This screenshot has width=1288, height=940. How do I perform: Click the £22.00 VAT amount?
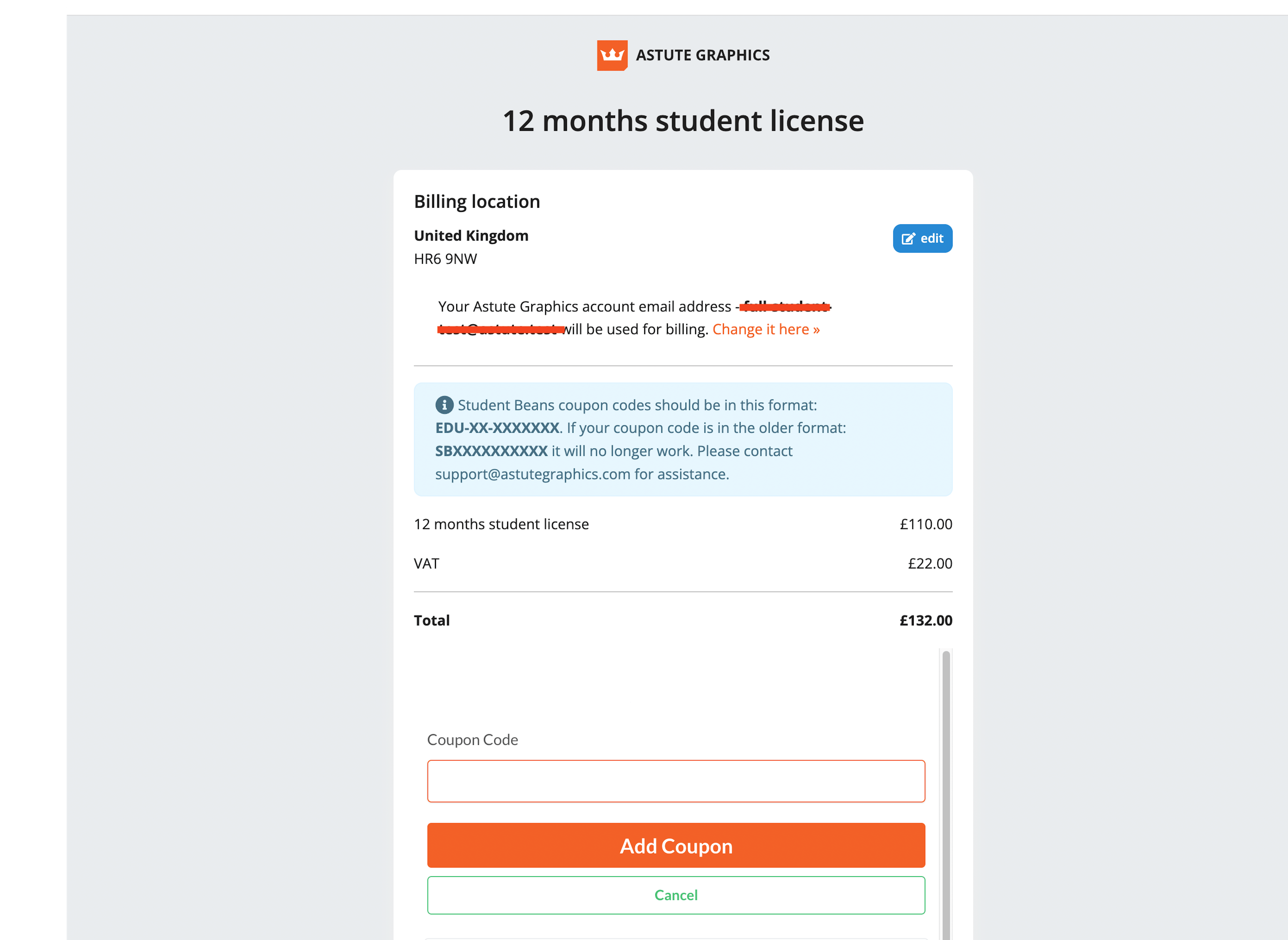pos(930,563)
